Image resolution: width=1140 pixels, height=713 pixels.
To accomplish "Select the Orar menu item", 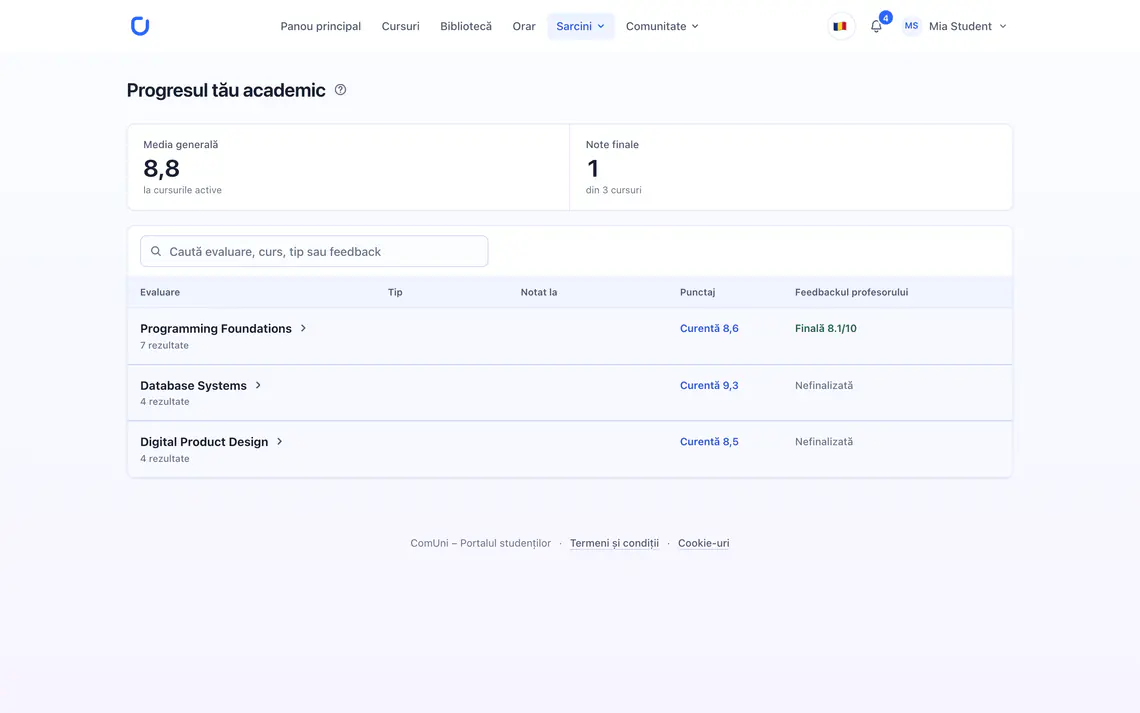I will pyautogui.click(x=523, y=26).
